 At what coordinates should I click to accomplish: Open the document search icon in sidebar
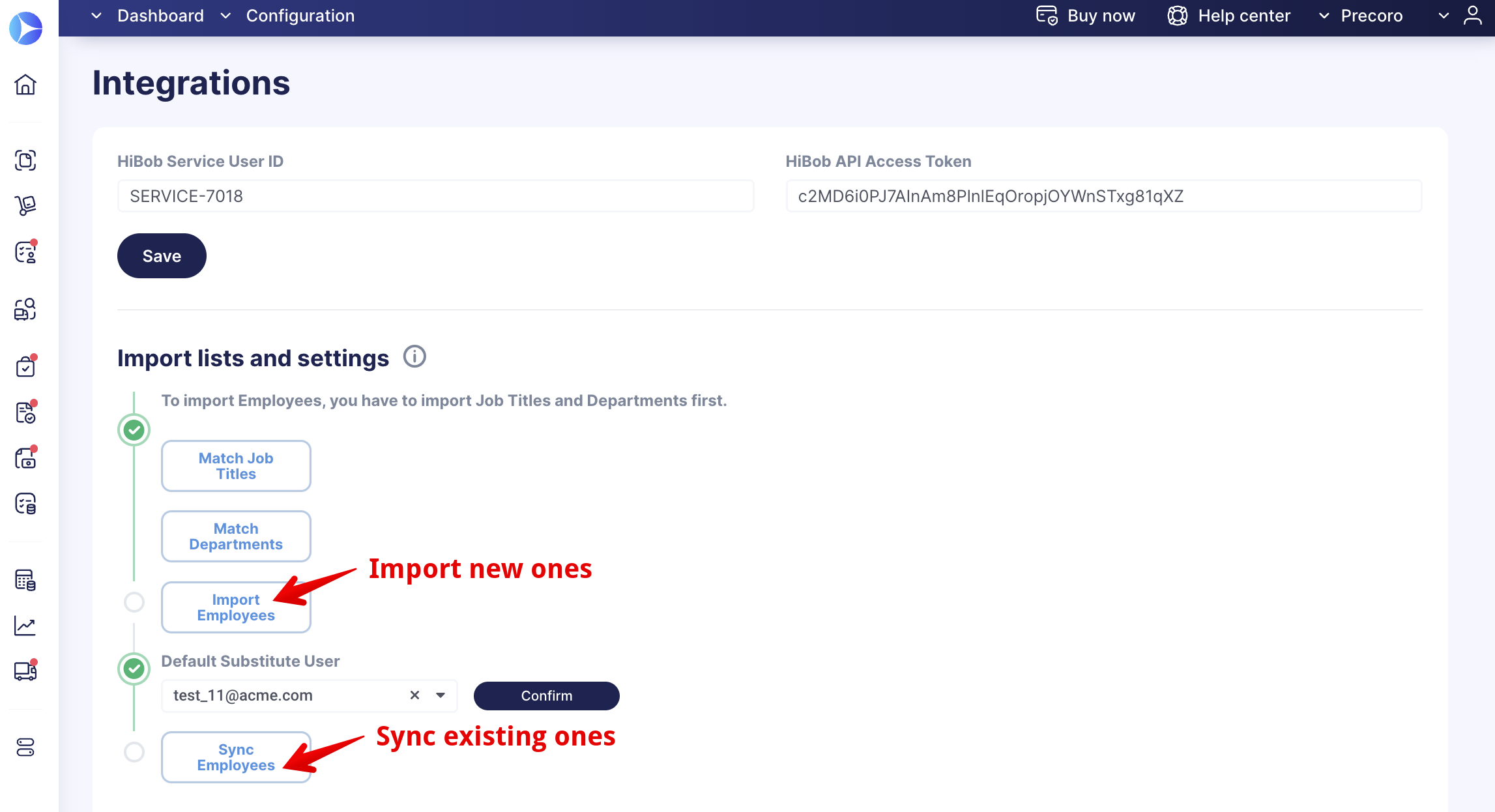click(x=26, y=310)
